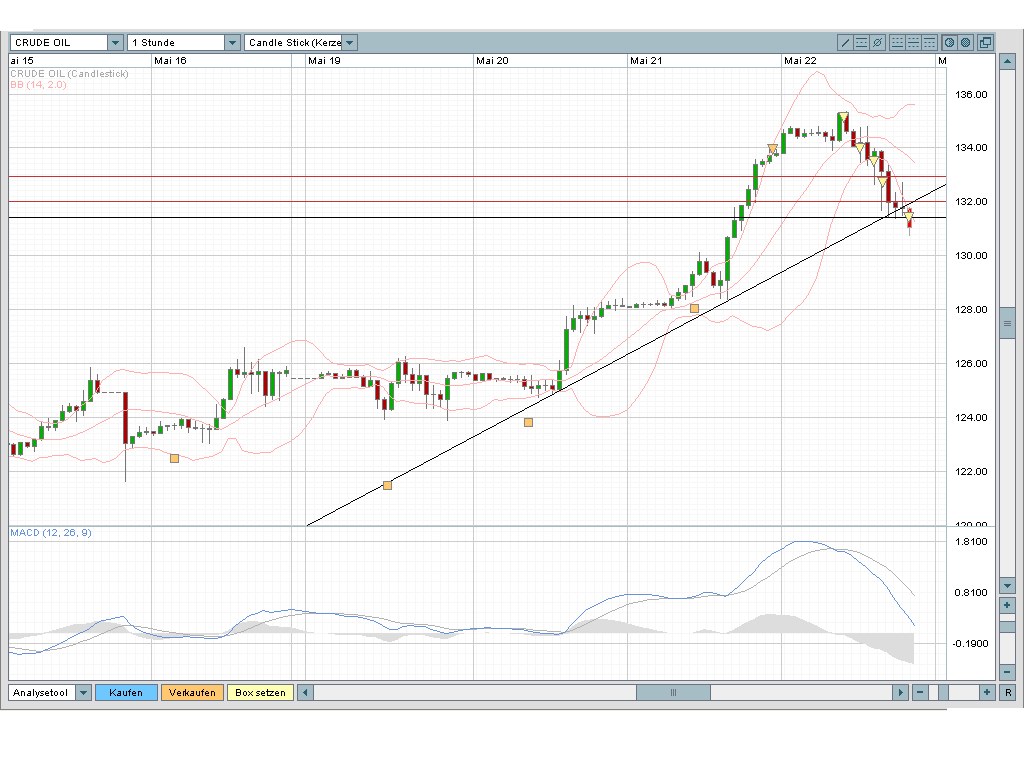Click the zoom minus button
1024x768 pixels.
pyautogui.click(x=920, y=693)
